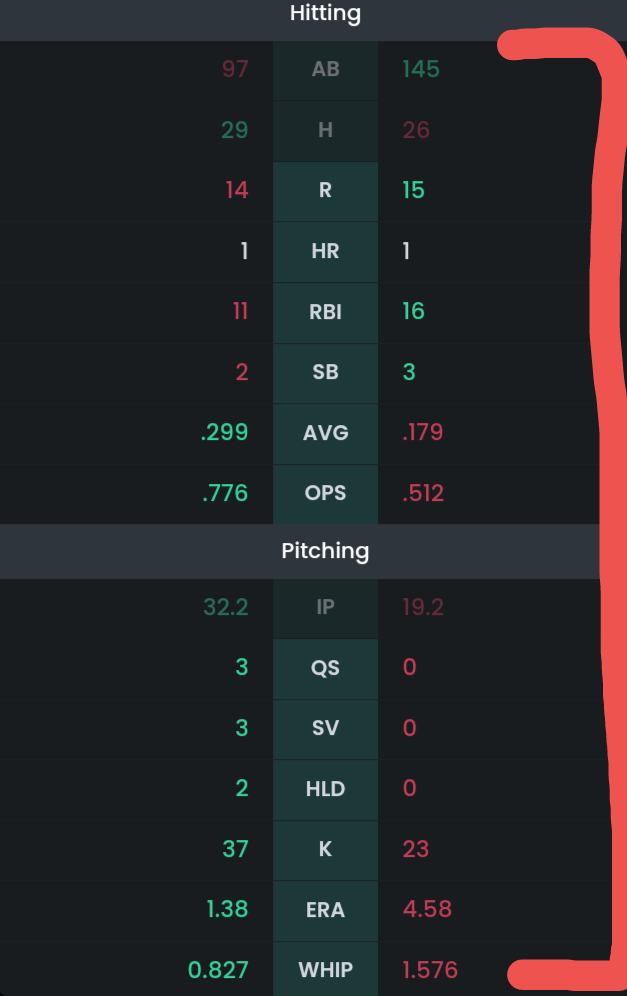Select the IP category label
Image resolution: width=627 pixels, height=996 pixels.
[x=325, y=607]
